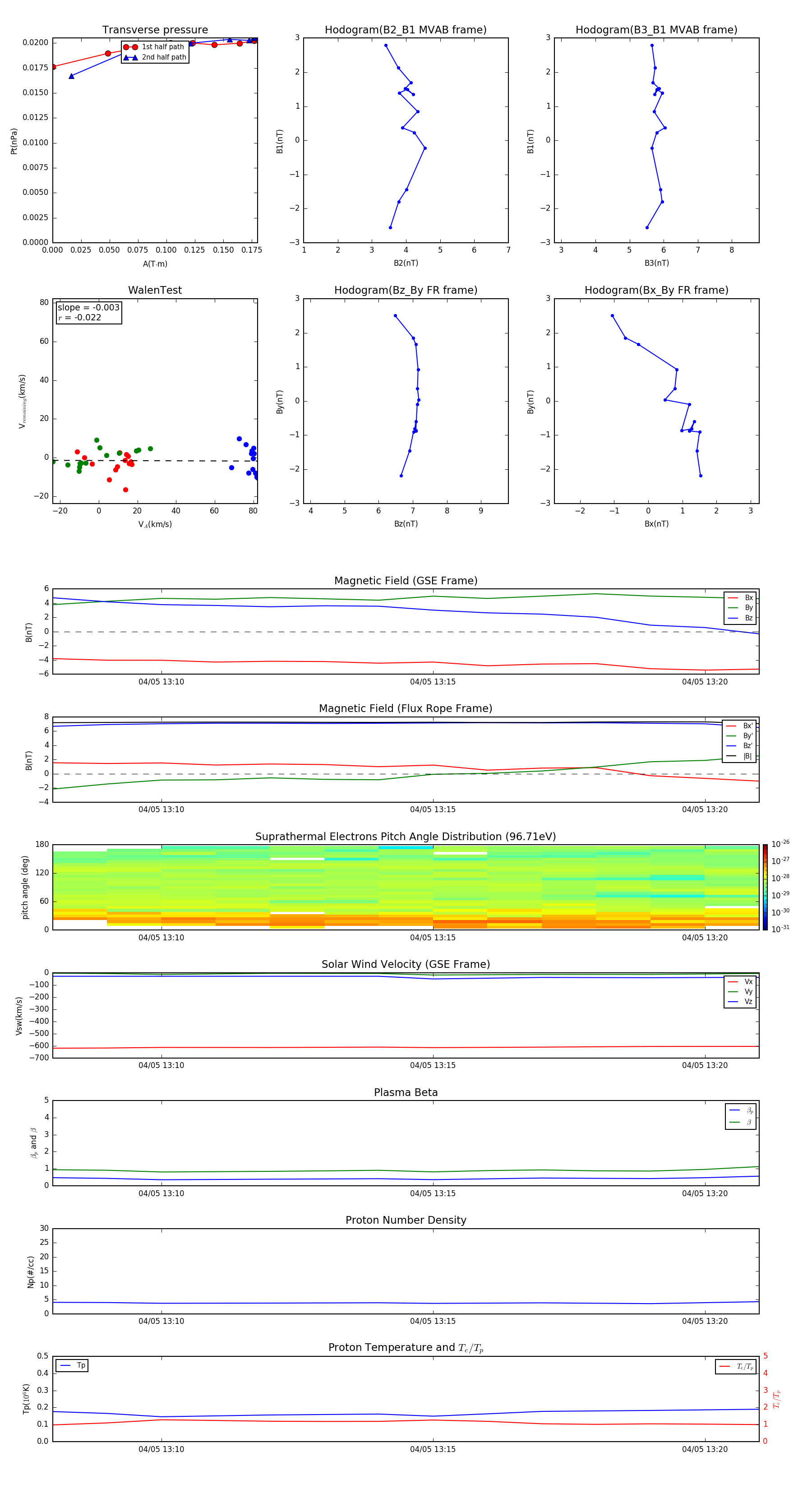This screenshot has width=812, height=1489.
Task: Click the 'Np(#/cc)' y-axis label
Action: [31, 1272]
